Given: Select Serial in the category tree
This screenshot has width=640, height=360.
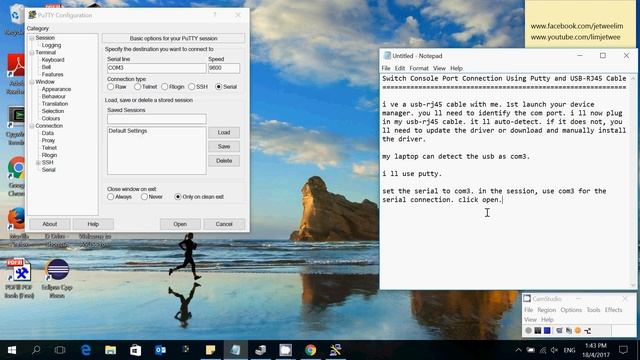Looking at the screenshot, I should [48, 170].
